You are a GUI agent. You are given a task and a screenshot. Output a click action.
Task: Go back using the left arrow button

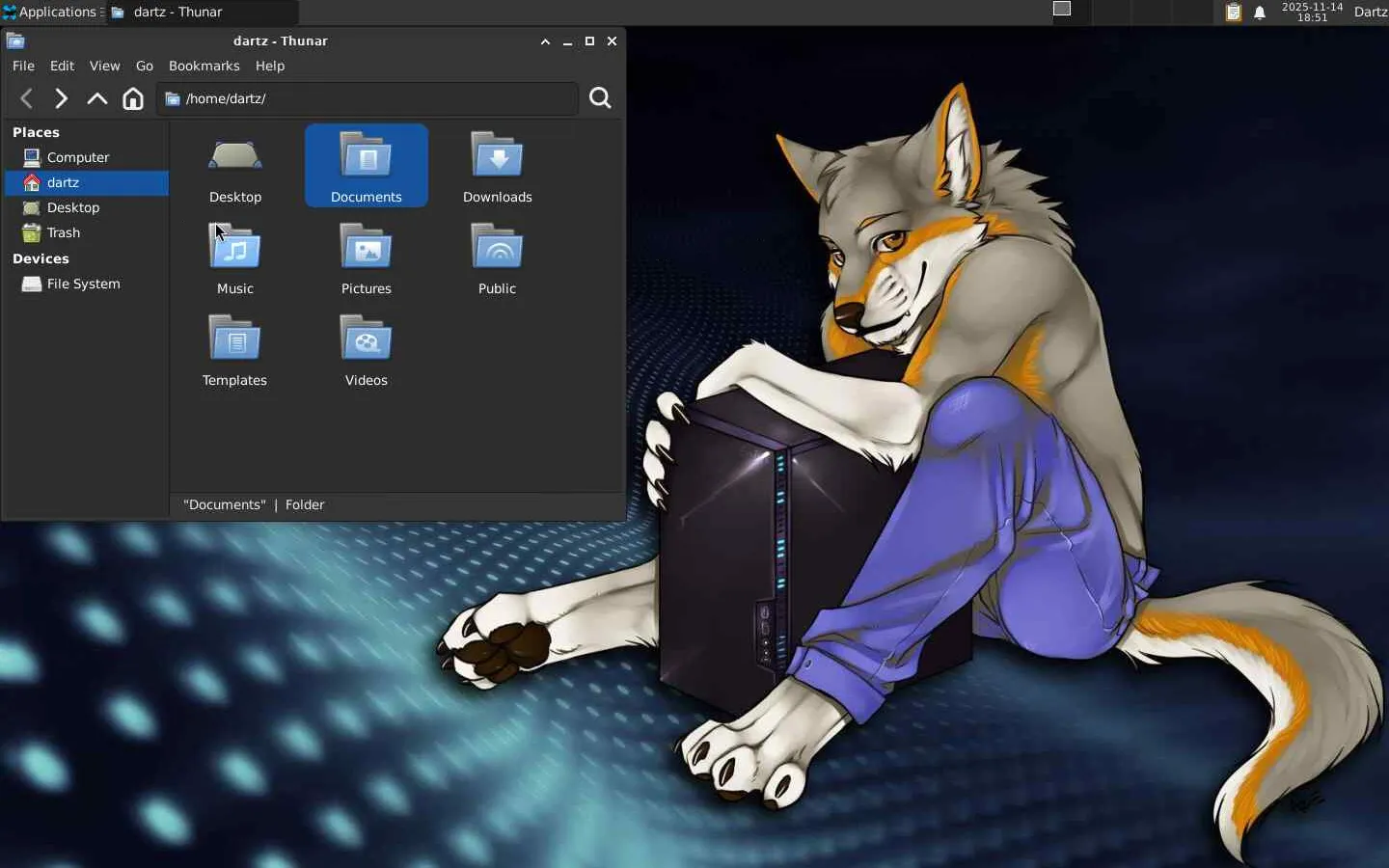(x=27, y=98)
